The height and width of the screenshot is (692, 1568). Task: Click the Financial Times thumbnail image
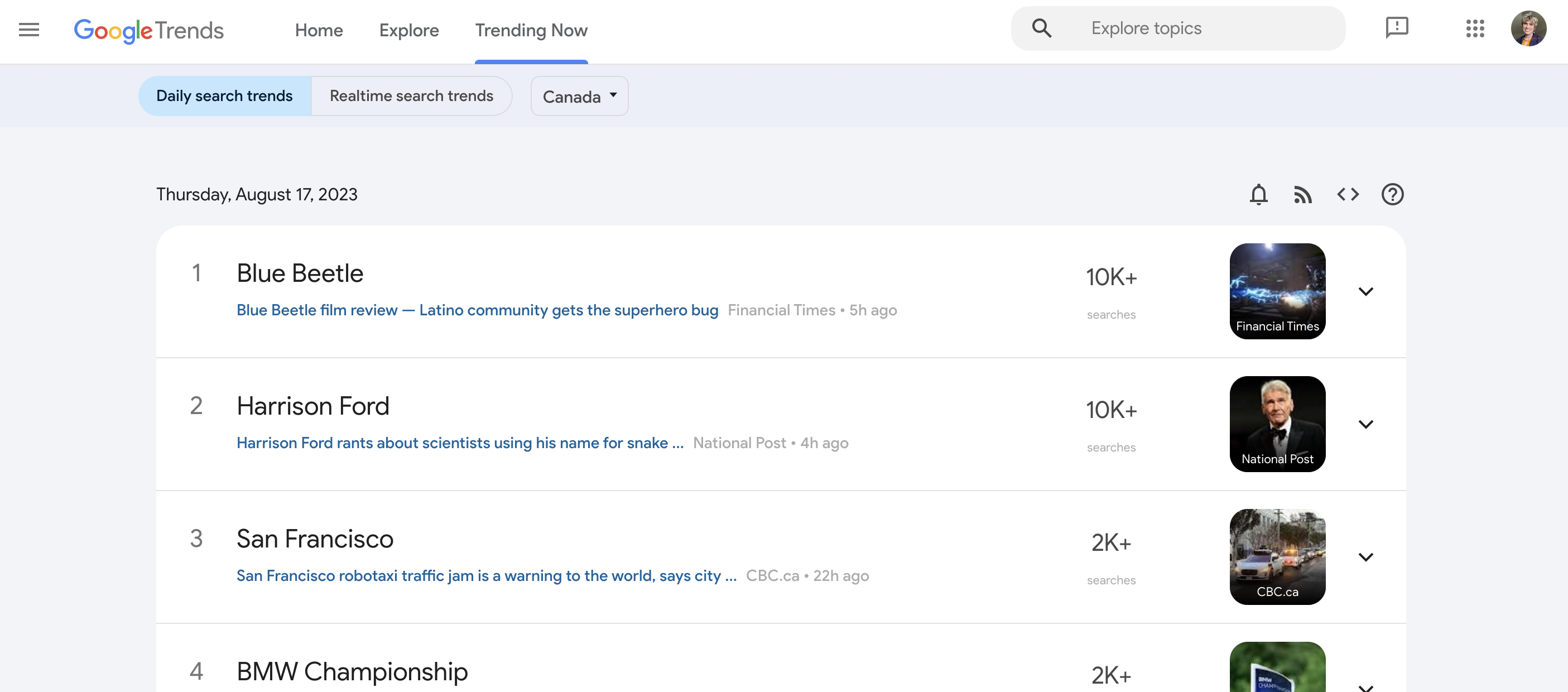coord(1278,291)
